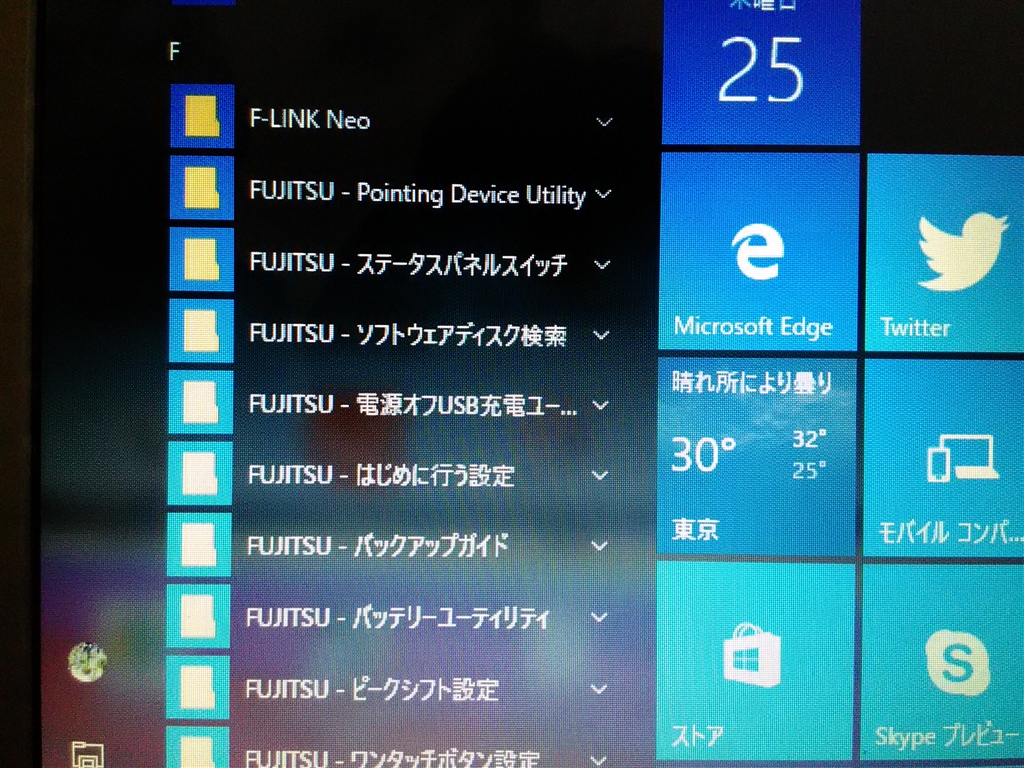Click the FUJITSU Pointing Device Utility folder icon
This screenshot has width=1024, height=768.
click(x=202, y=188)
